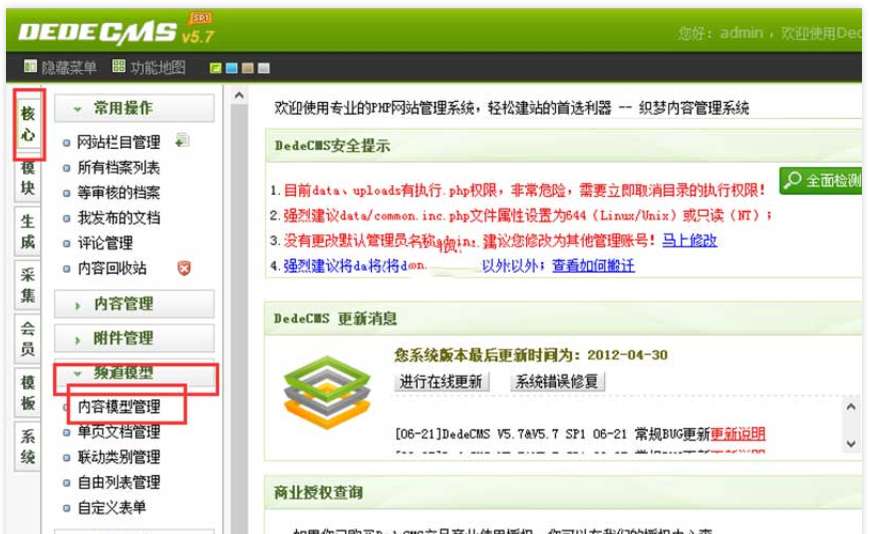Open 我发布的文档

tap(119, 218)
